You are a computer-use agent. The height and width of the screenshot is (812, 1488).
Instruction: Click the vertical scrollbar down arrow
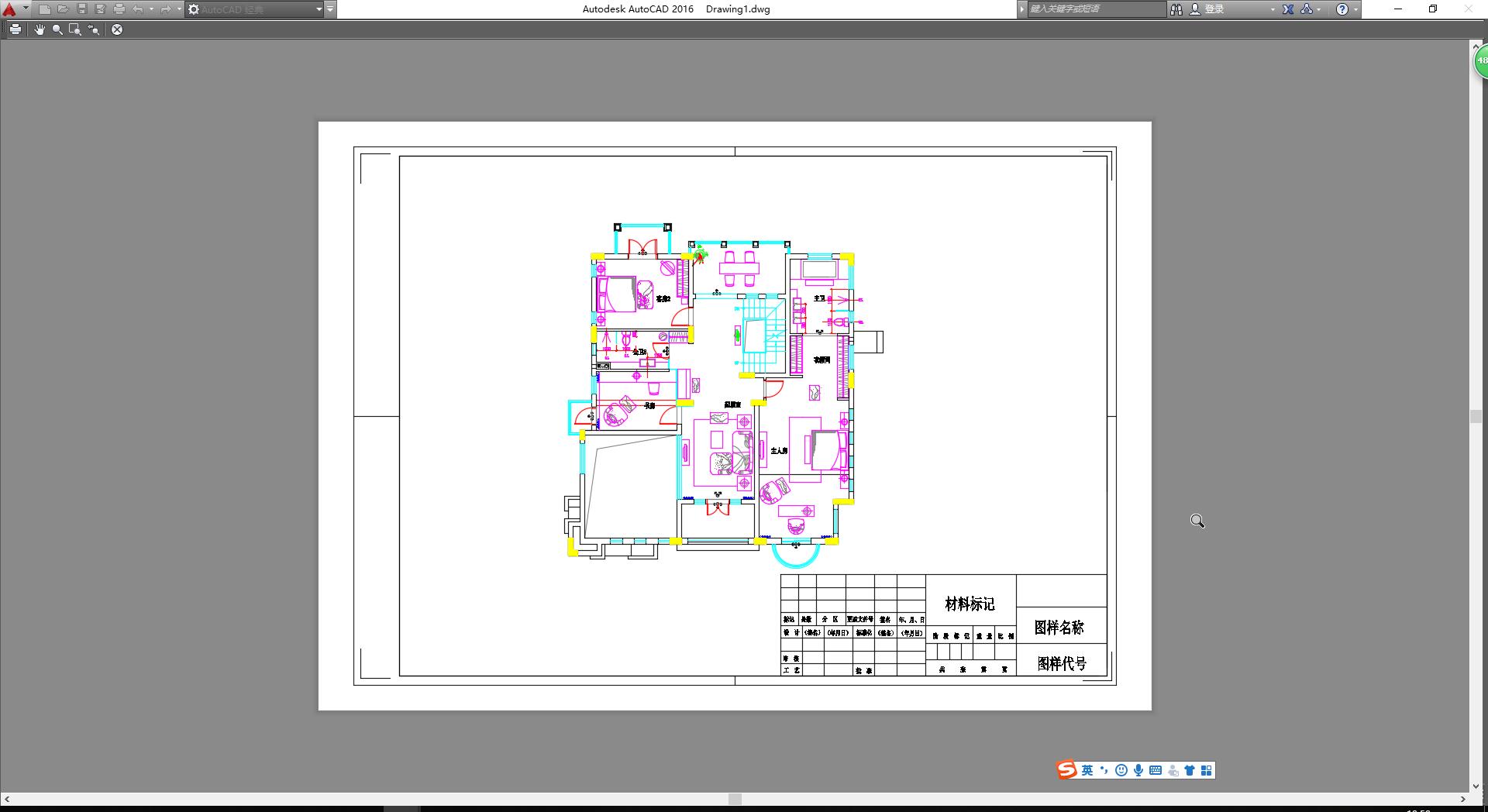pyautogui.click(x=1476, y=786)
